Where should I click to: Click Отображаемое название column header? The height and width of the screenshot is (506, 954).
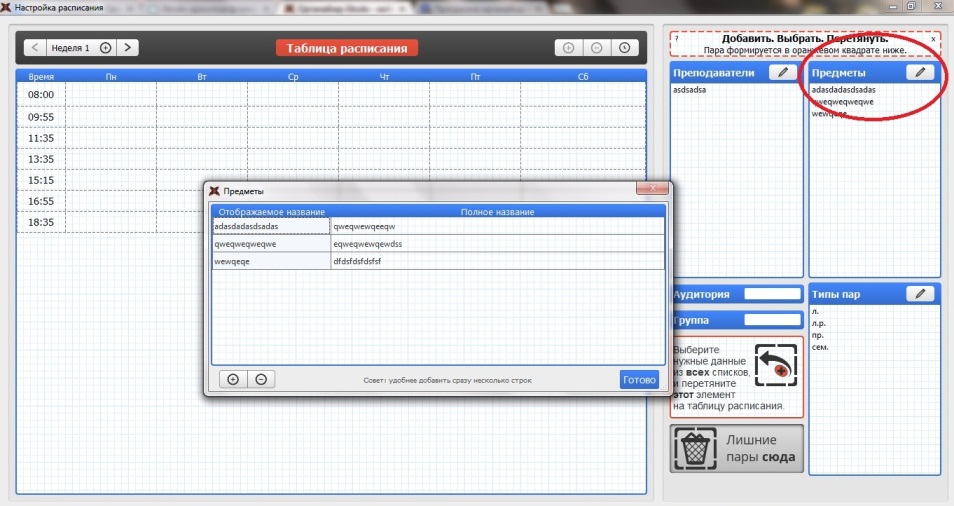click(x=271, y=212)
